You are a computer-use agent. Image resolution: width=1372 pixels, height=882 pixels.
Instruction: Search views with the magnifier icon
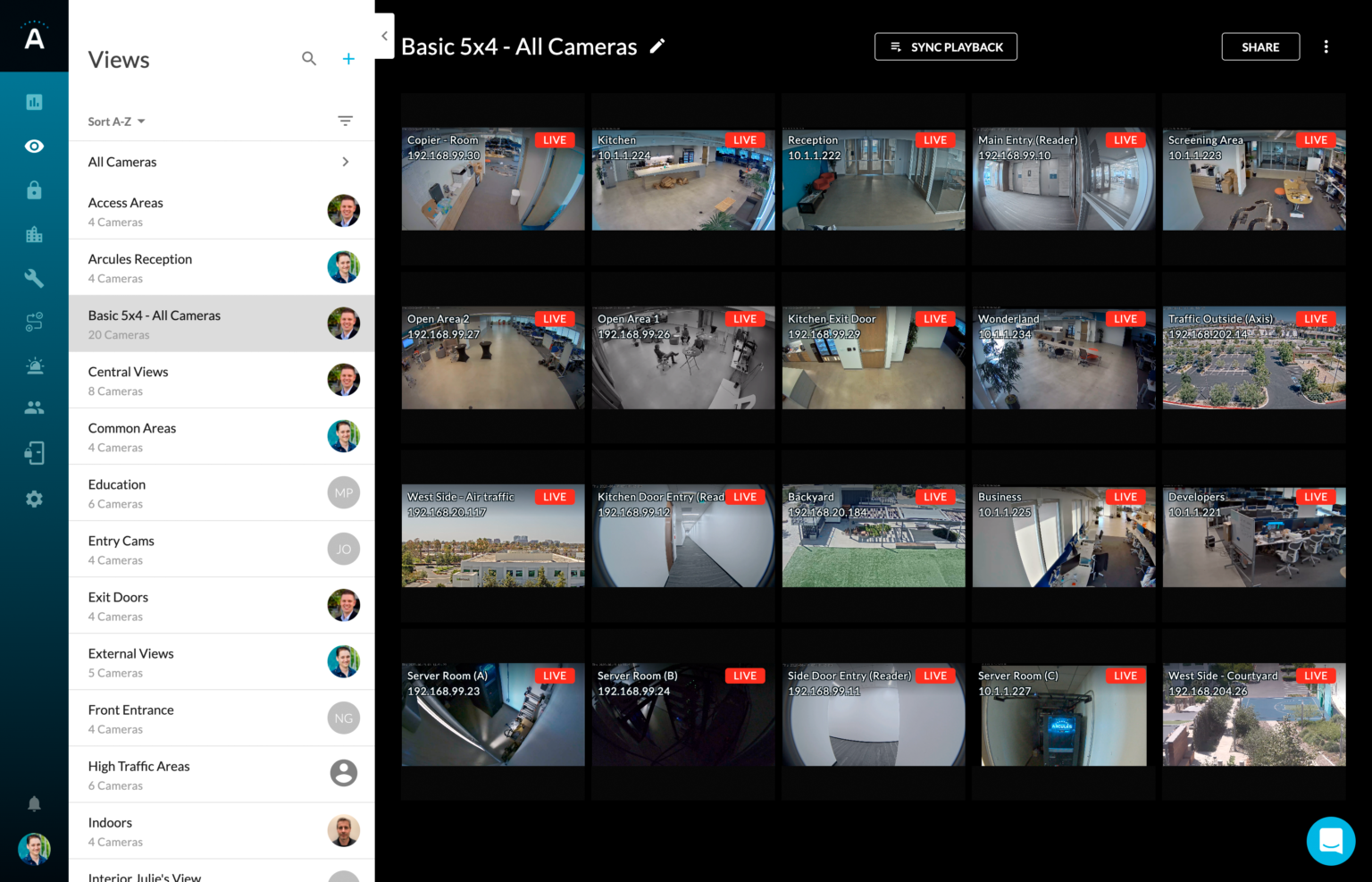(x=309, y=59)
